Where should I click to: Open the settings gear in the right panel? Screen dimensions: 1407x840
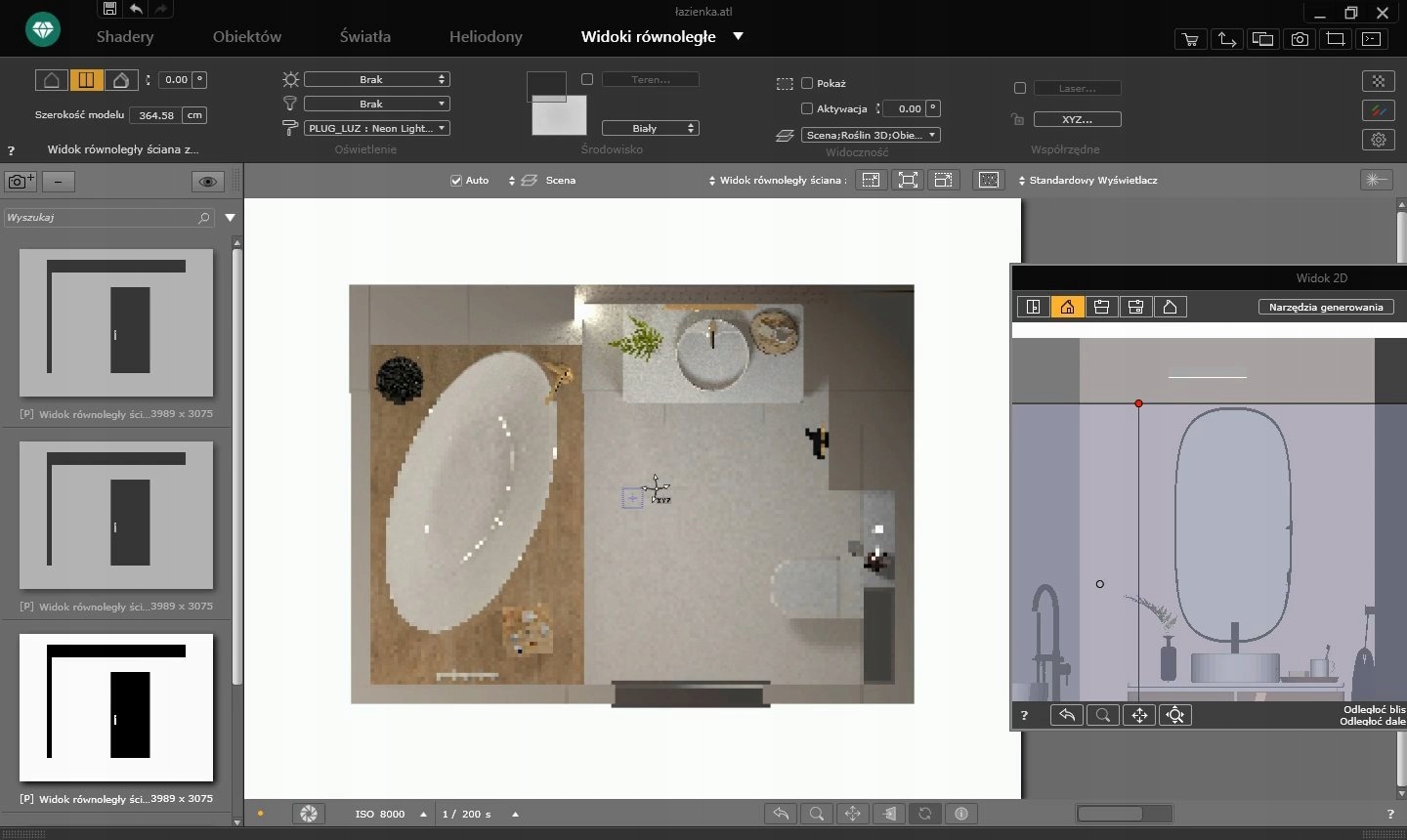[x=1378, y=140]
